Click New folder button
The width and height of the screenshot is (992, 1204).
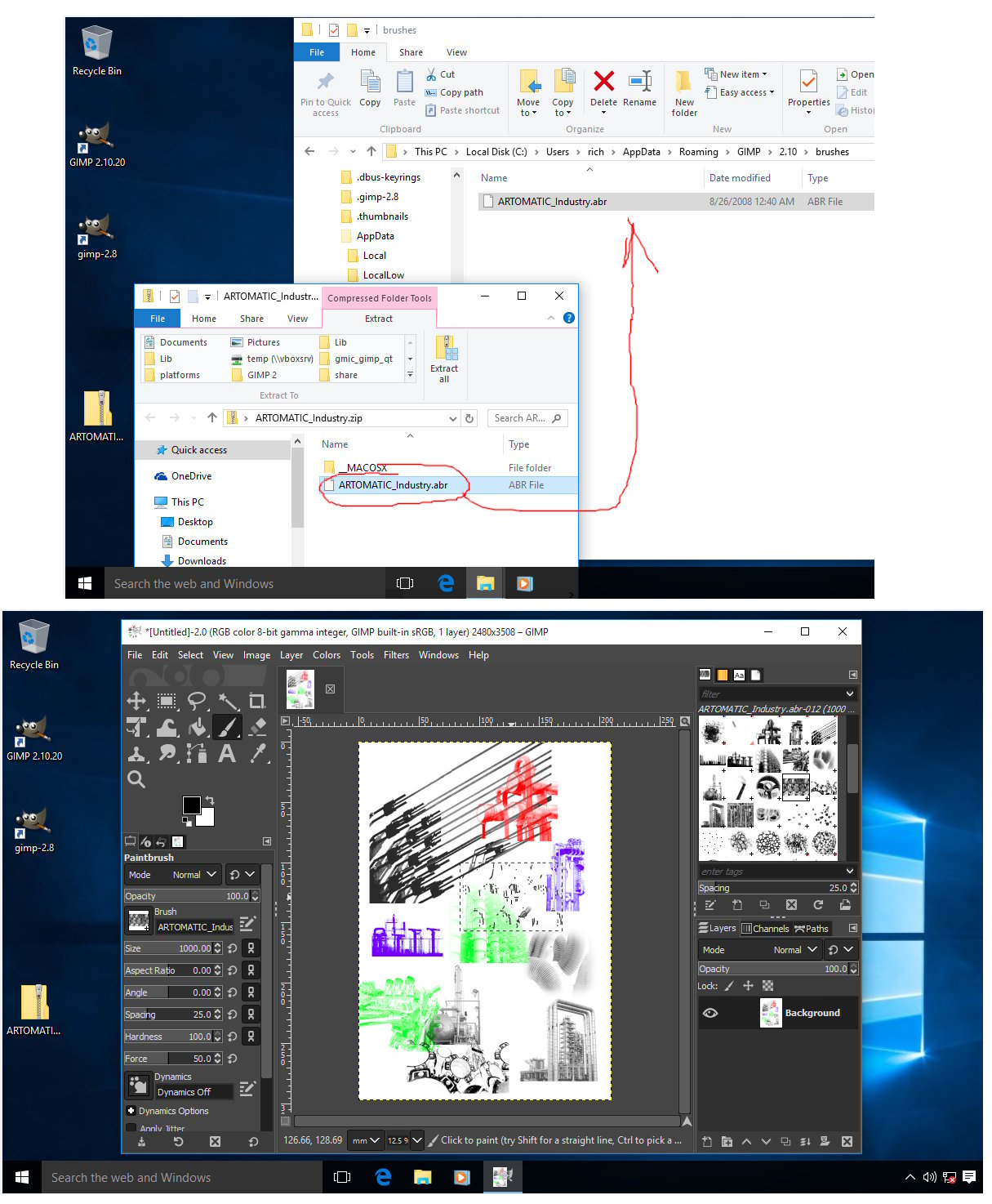pos(684,94)
